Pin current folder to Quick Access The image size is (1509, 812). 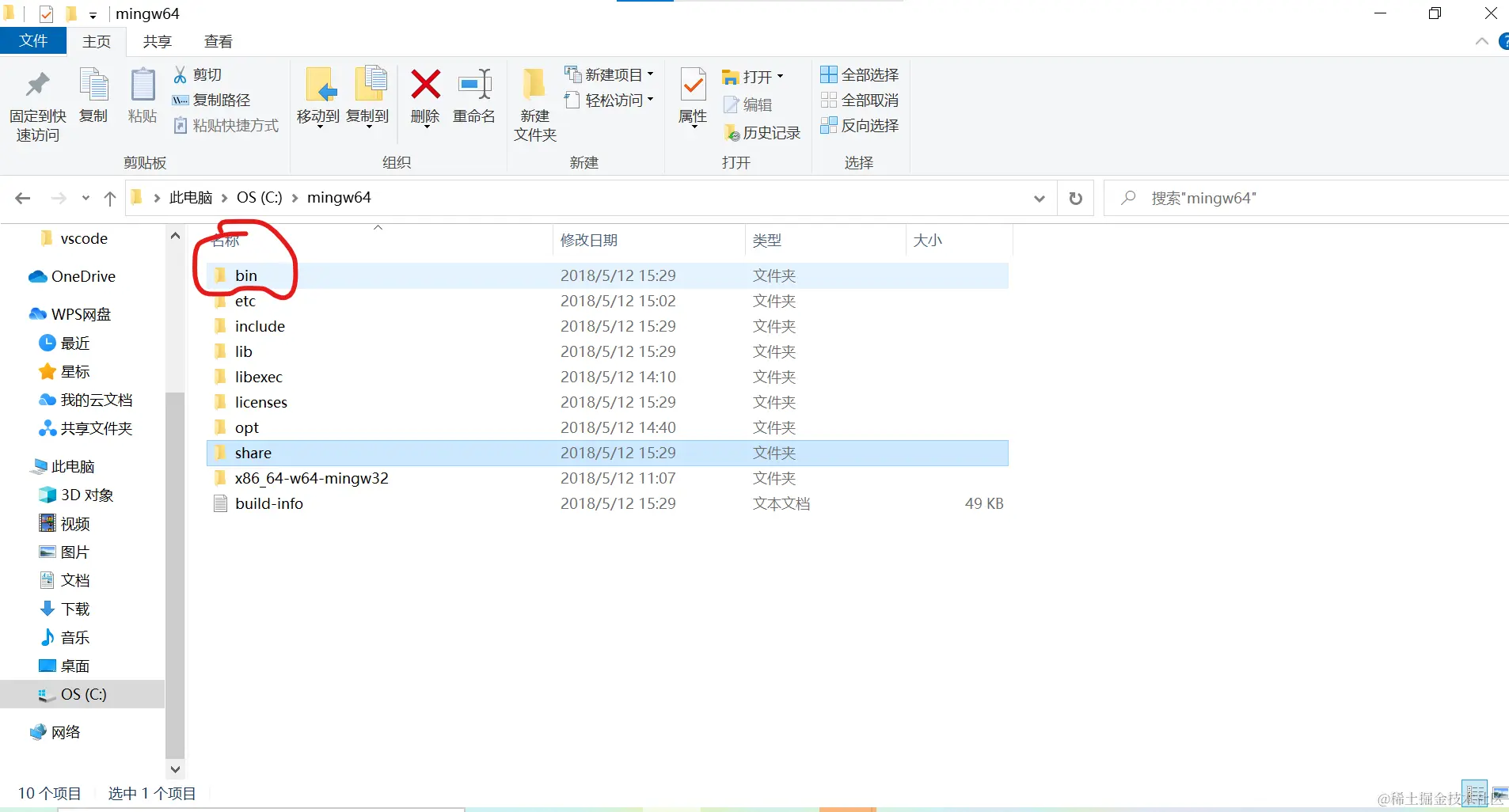click(x=36, y=103)
